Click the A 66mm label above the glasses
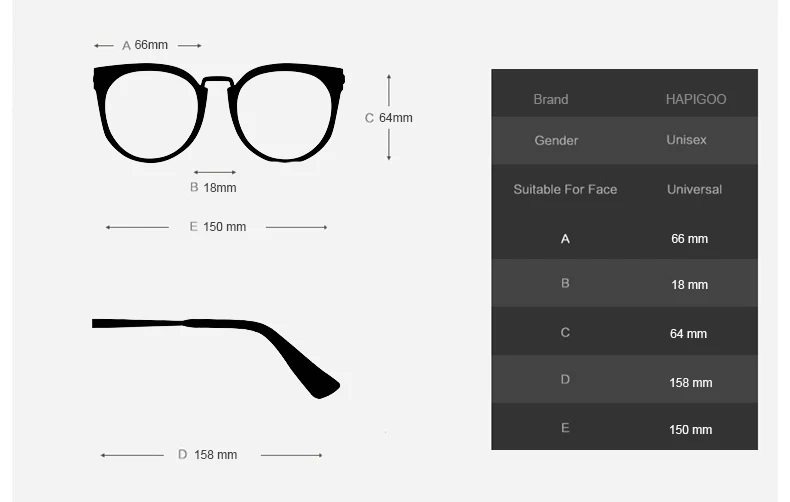 click(145, 45)
